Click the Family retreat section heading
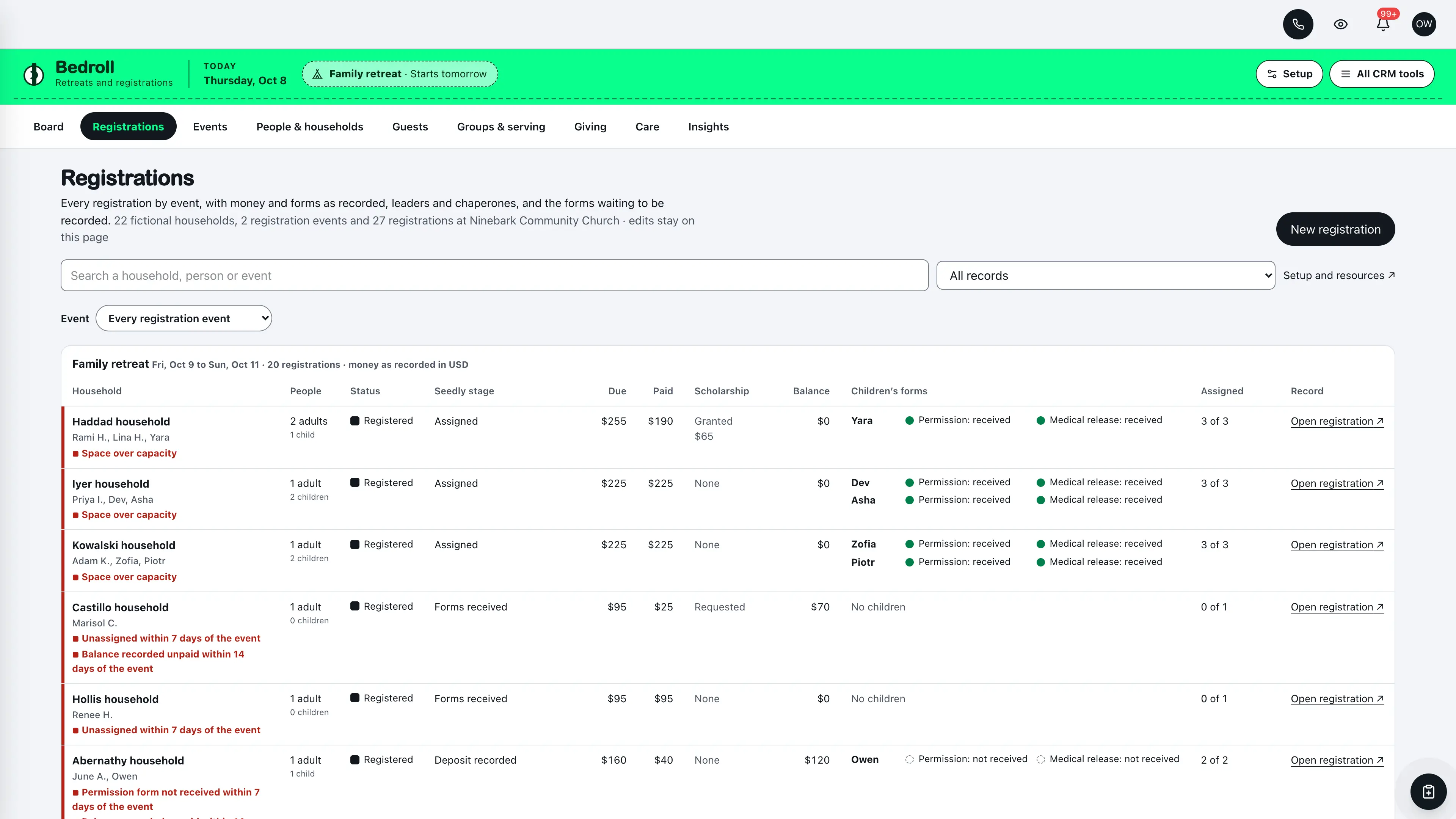This screenshot has height=819, width=1456. [110, 364]
